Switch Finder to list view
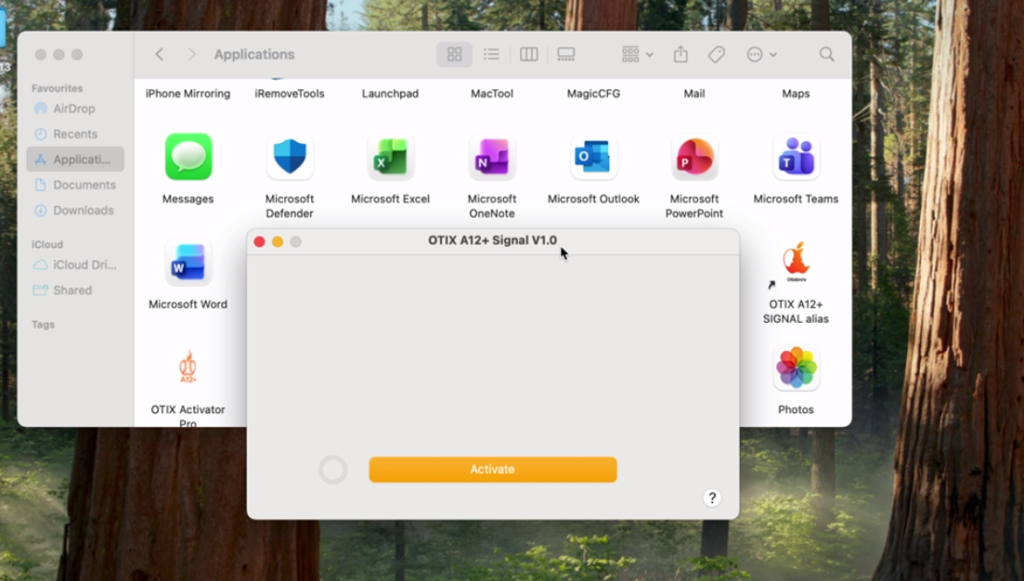This screenshot has height=581, width=1024. (x=491, y=54)
